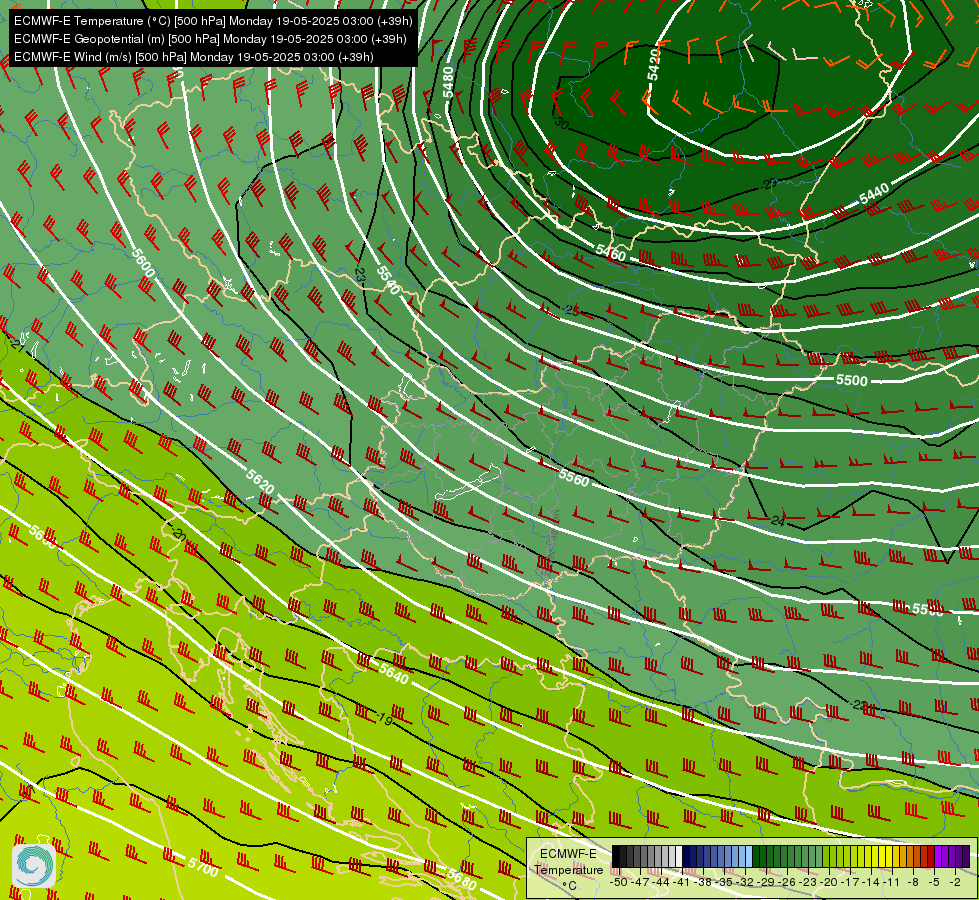The image size is (979, 900).
Task: Click the 5540 geopotential contour label
Action: (388, 280)
